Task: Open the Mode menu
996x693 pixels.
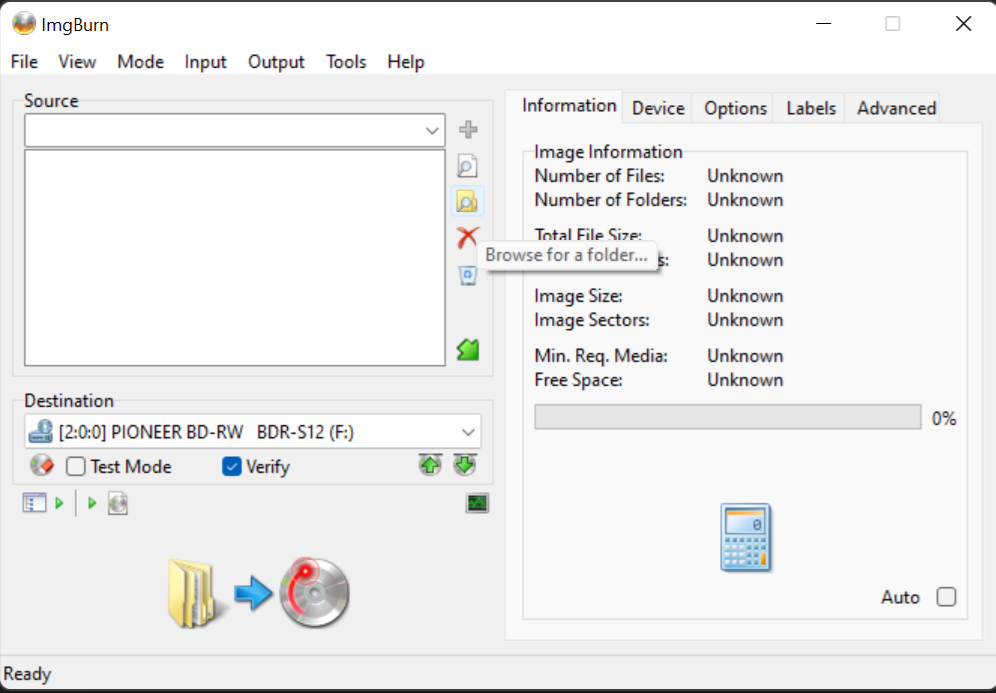Action: point(140,62)
